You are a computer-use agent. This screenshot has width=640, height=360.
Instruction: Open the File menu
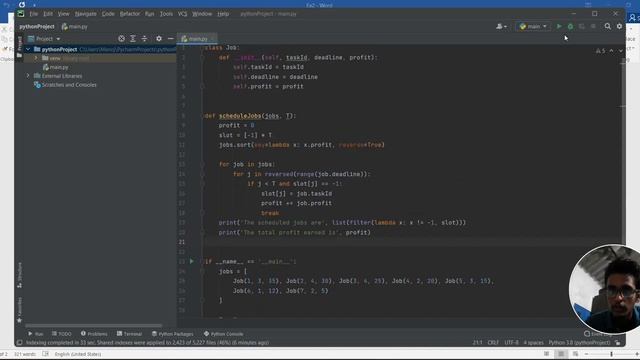click(x=33, y=14)
